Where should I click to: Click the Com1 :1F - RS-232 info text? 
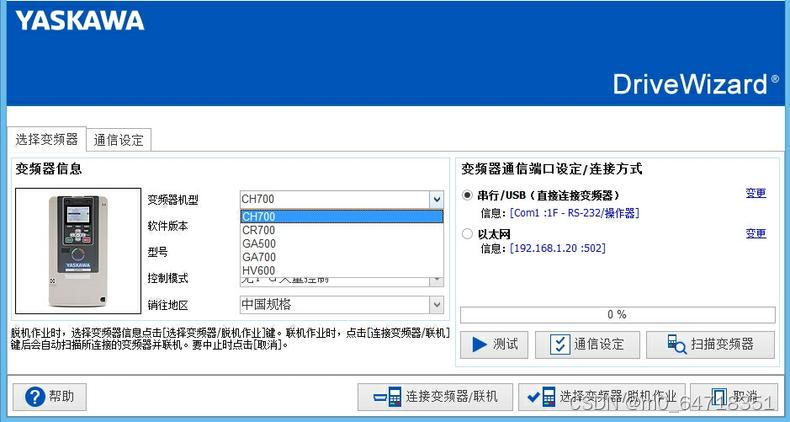[574, 213]
